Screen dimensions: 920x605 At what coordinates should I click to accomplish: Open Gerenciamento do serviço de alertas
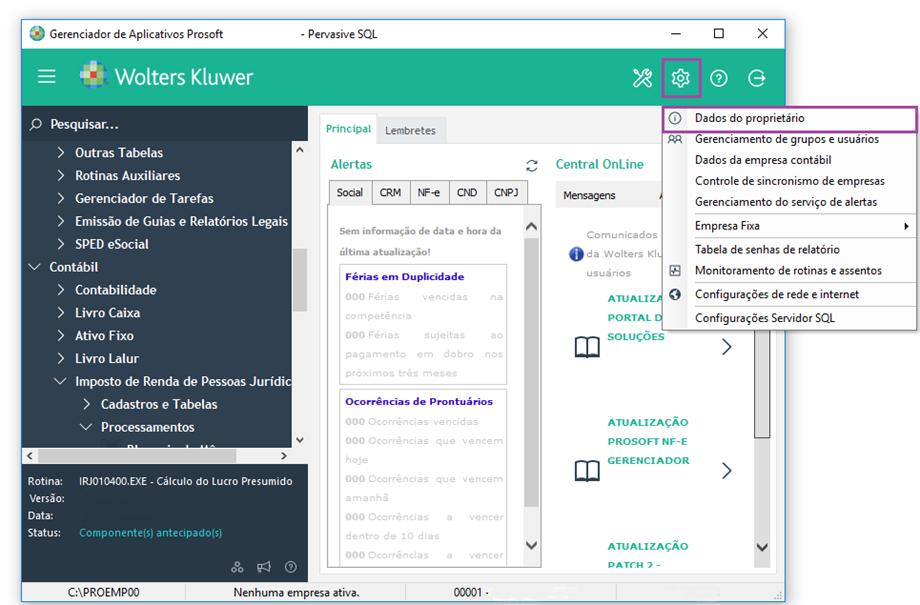[x=790, y=202]
